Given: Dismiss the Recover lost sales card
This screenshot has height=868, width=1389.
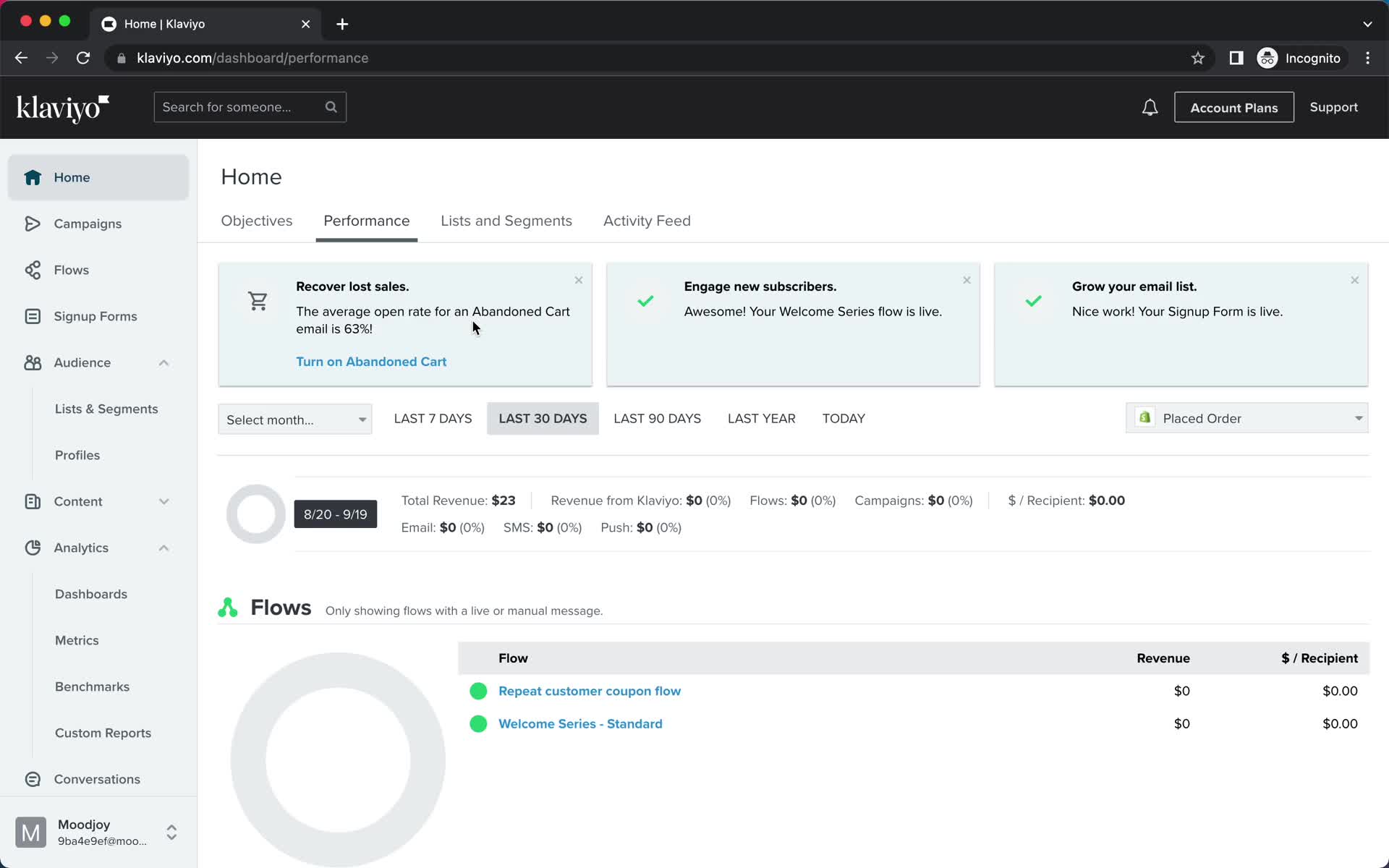Looking at the screenshot, I should tap(579, 280).
